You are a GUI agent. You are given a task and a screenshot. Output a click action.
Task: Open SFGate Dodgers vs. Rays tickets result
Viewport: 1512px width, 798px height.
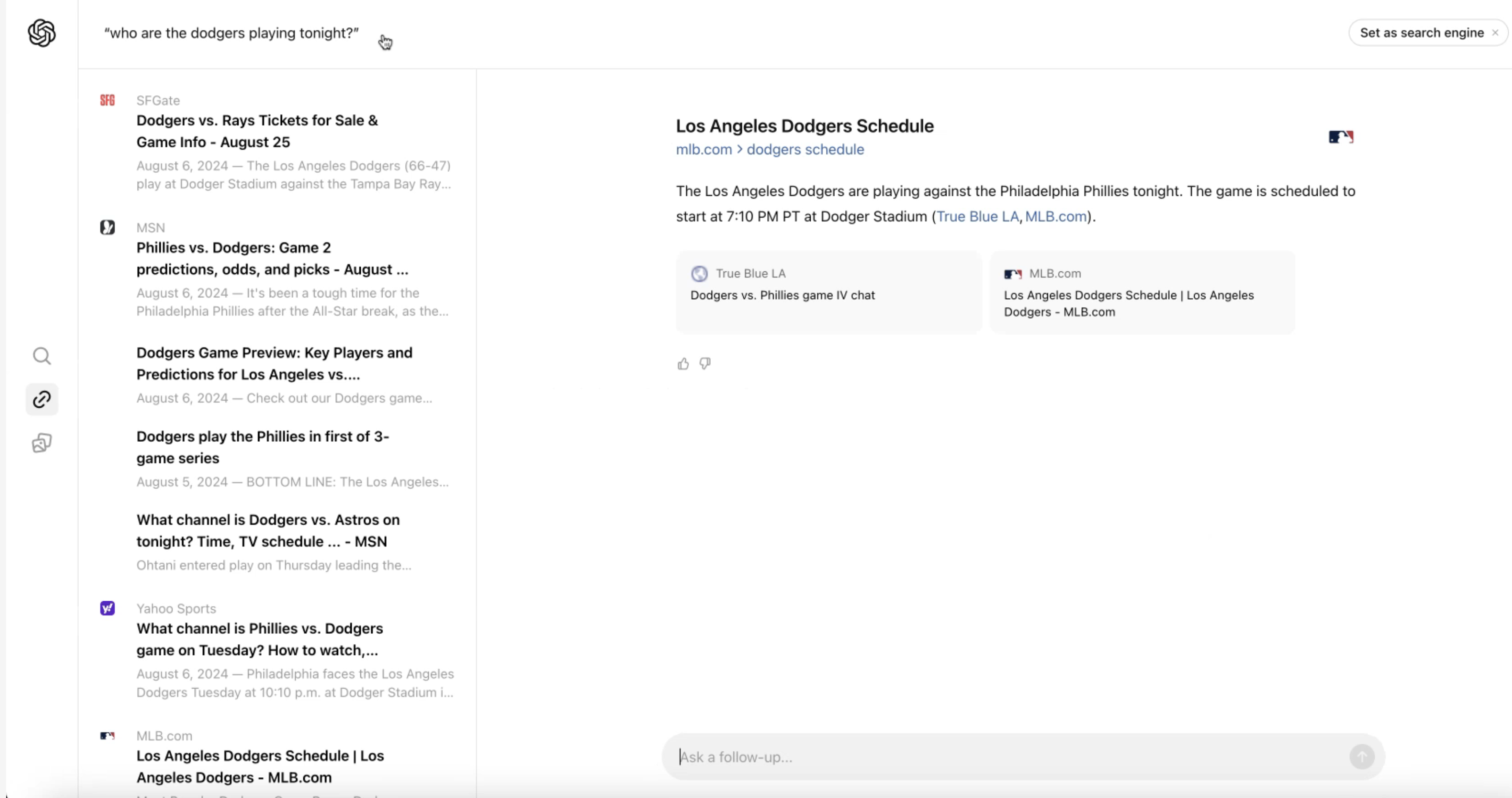257,131
